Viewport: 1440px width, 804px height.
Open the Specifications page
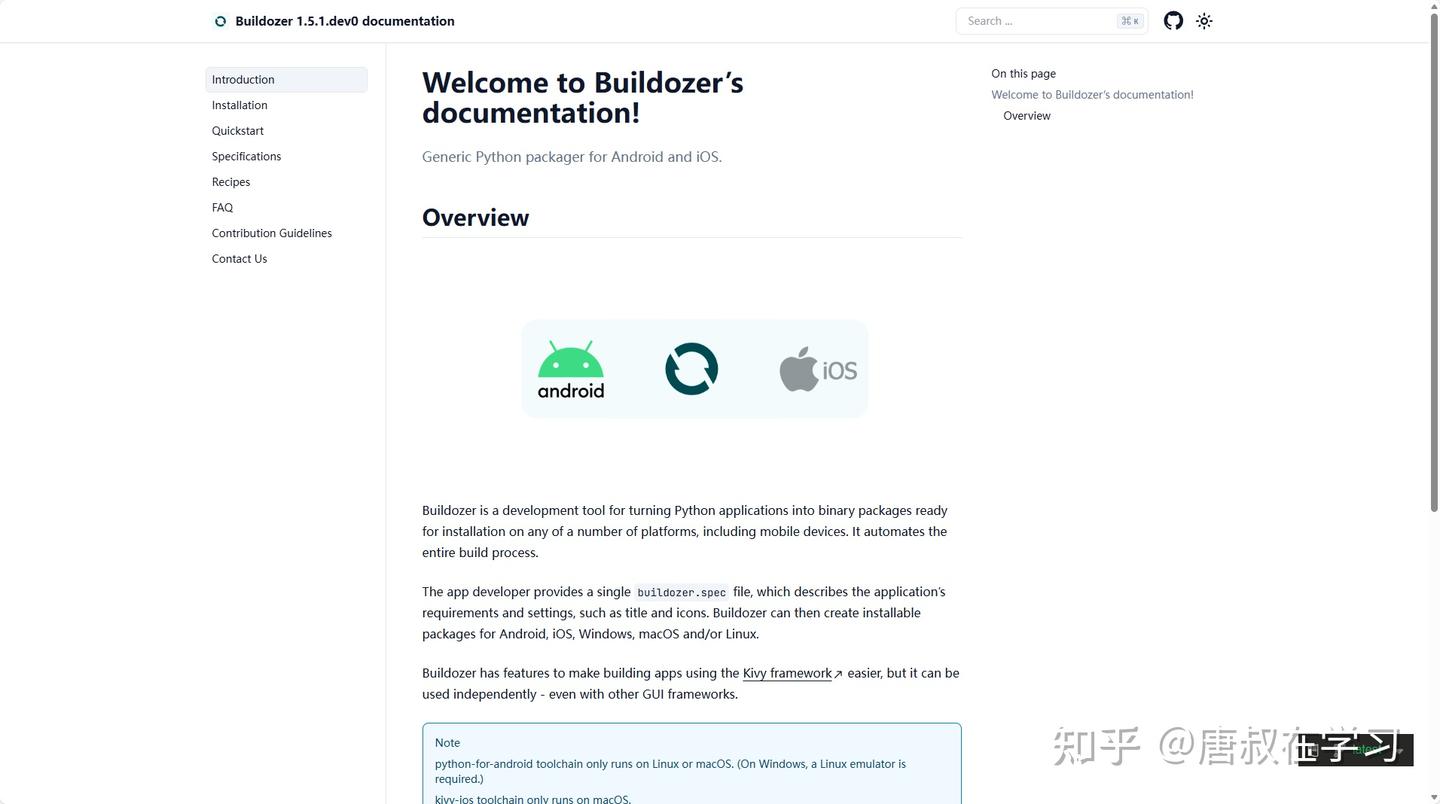pyautogui.click(x=246, y=157)
